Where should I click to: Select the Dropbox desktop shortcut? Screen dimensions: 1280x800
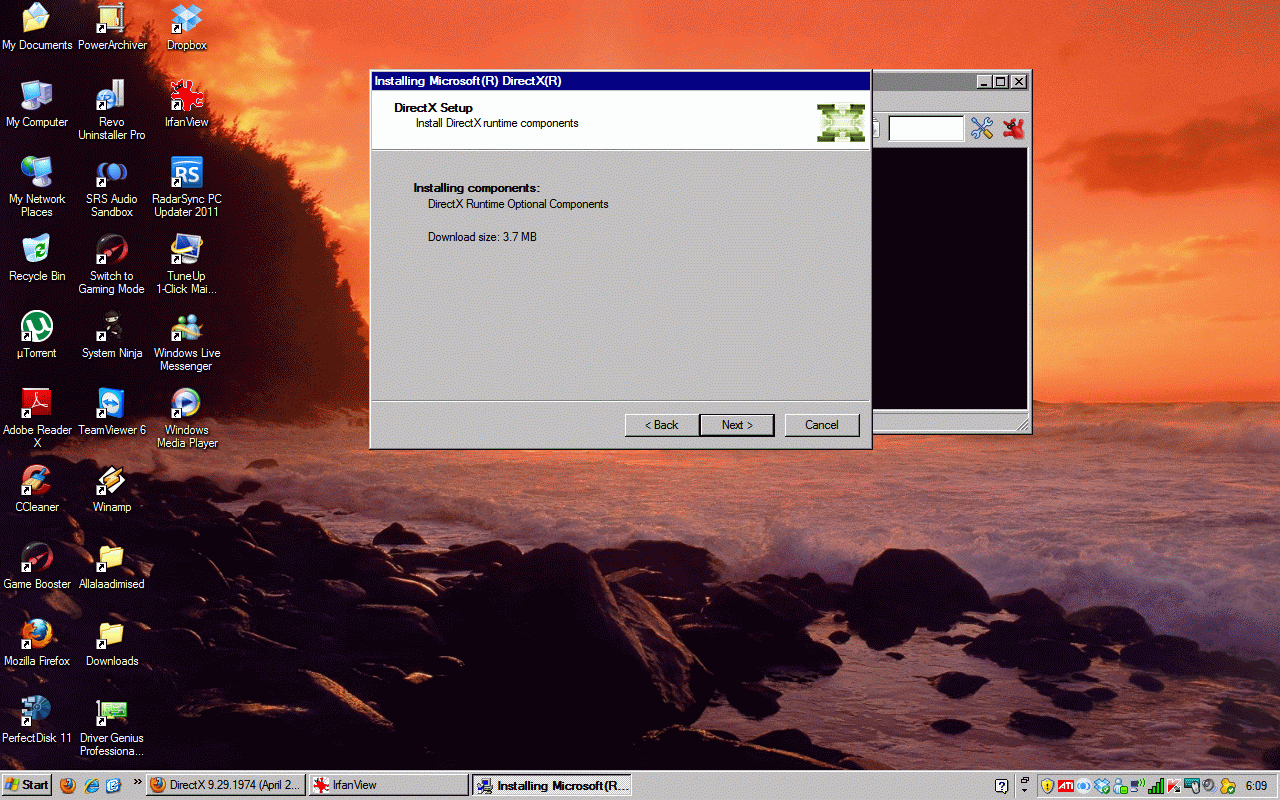click(186, 27)
